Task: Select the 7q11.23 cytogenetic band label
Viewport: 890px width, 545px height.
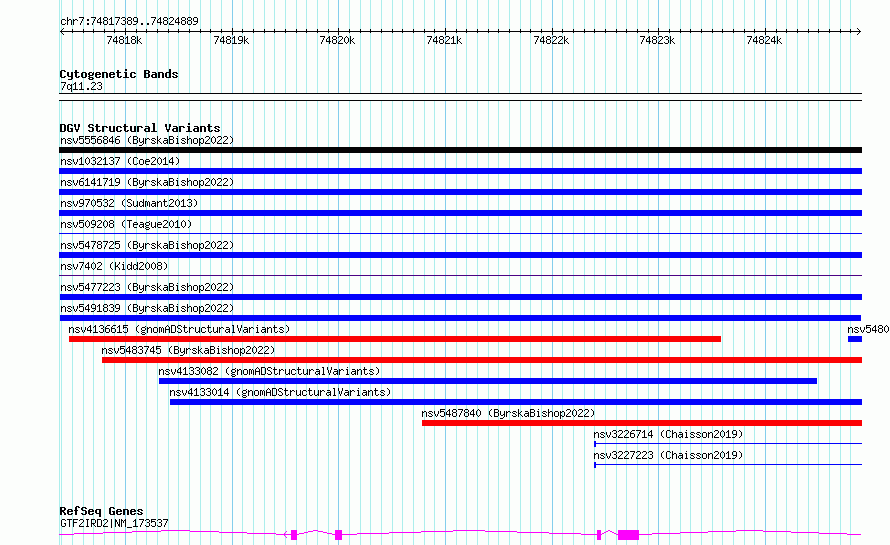Action: point(81,86)
